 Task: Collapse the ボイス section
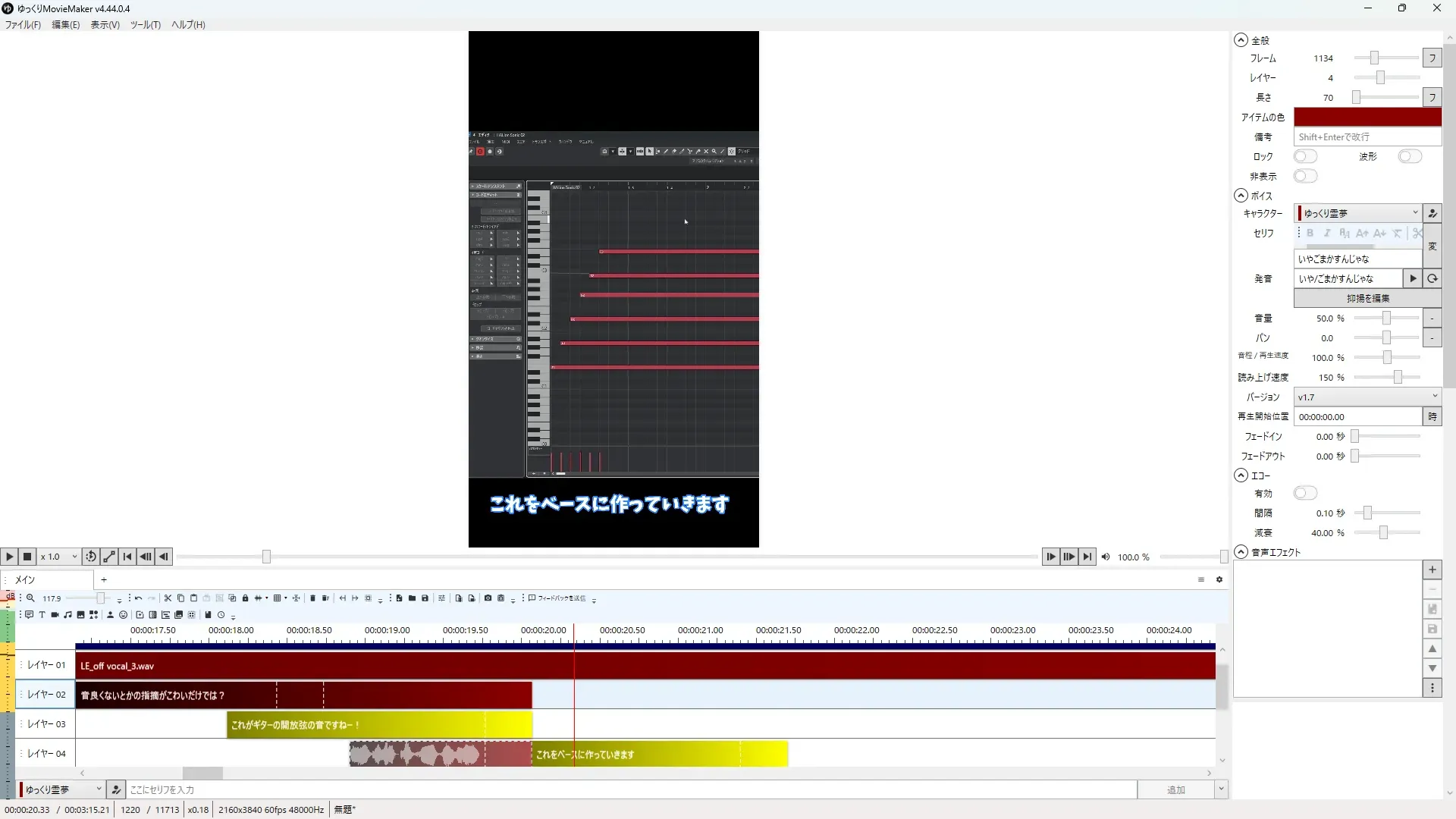coord(1241,196)
